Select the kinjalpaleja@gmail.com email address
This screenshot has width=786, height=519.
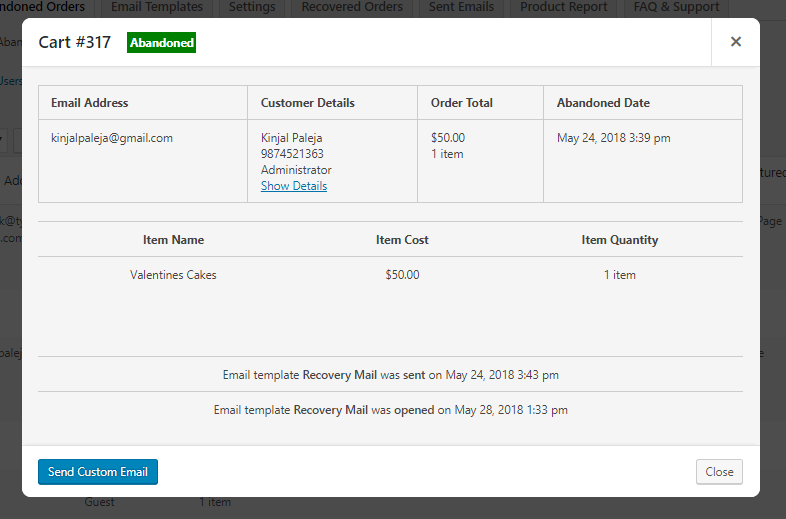click(112, 138)
